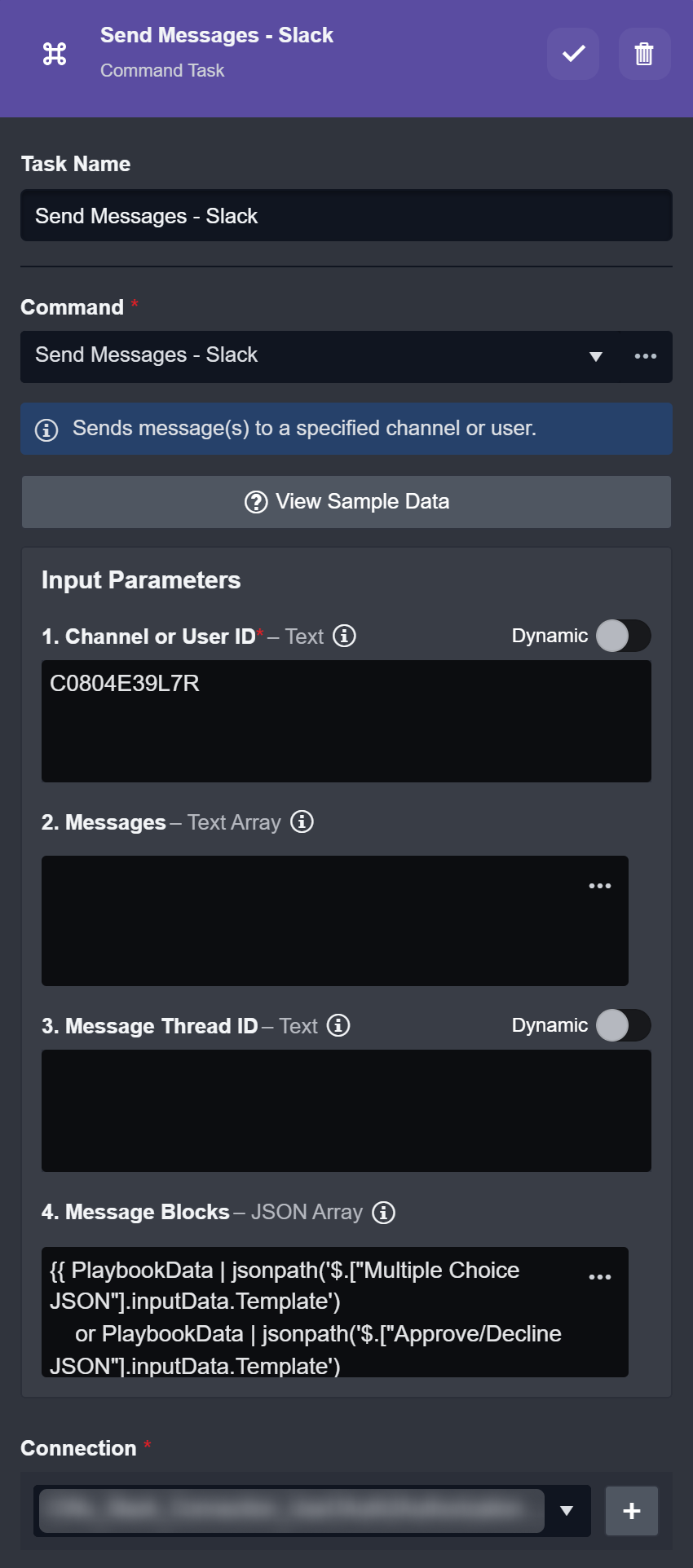Click the command task symbol icon
The image size is (693, 1568).
point(55,54)
